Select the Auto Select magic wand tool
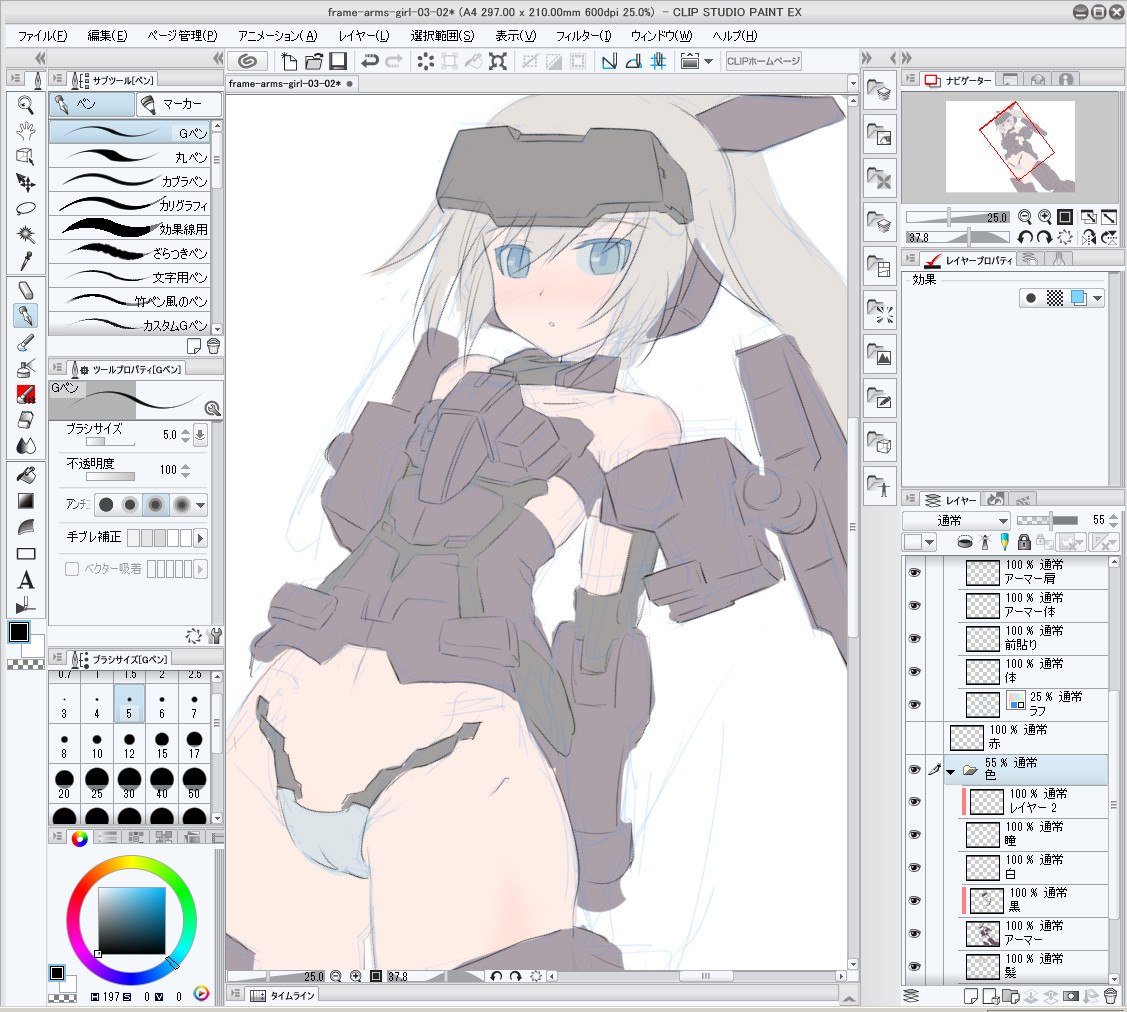Screen dimensions: 1127x1012 tap(26, 234)
